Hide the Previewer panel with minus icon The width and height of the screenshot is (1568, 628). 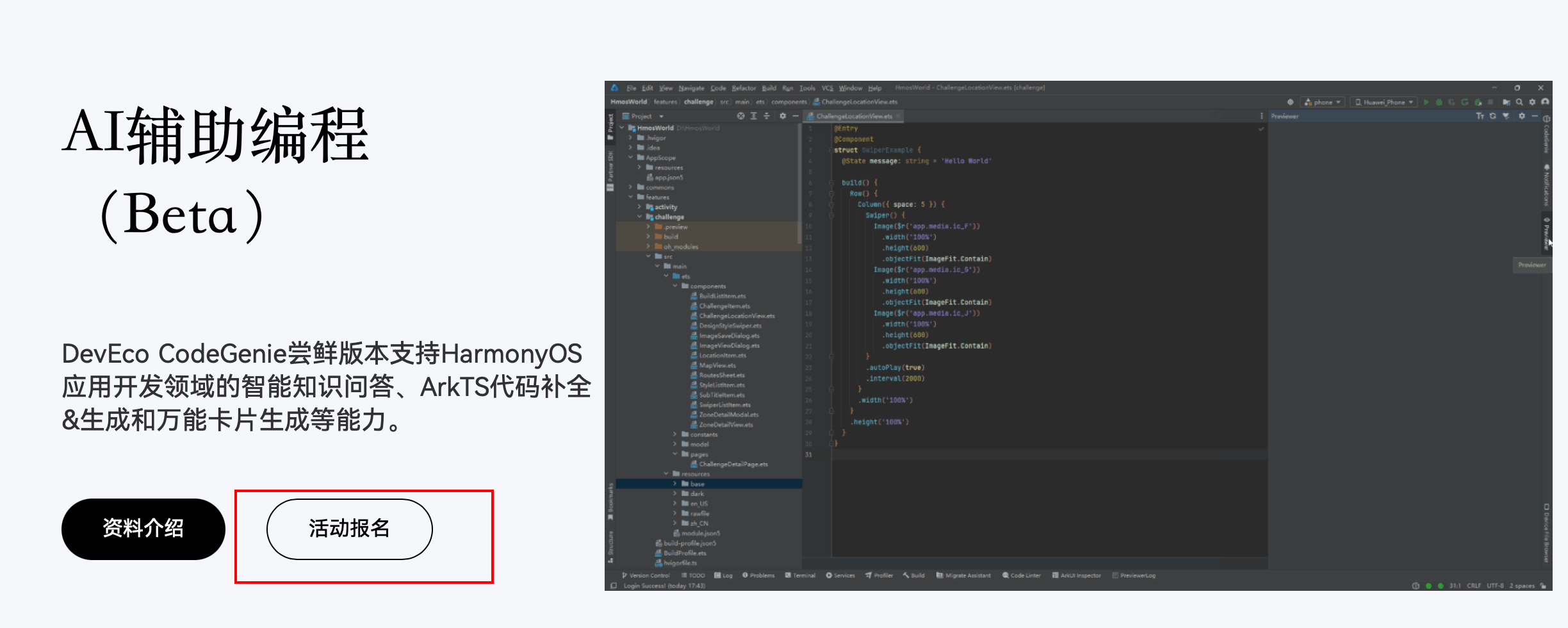1535,116
